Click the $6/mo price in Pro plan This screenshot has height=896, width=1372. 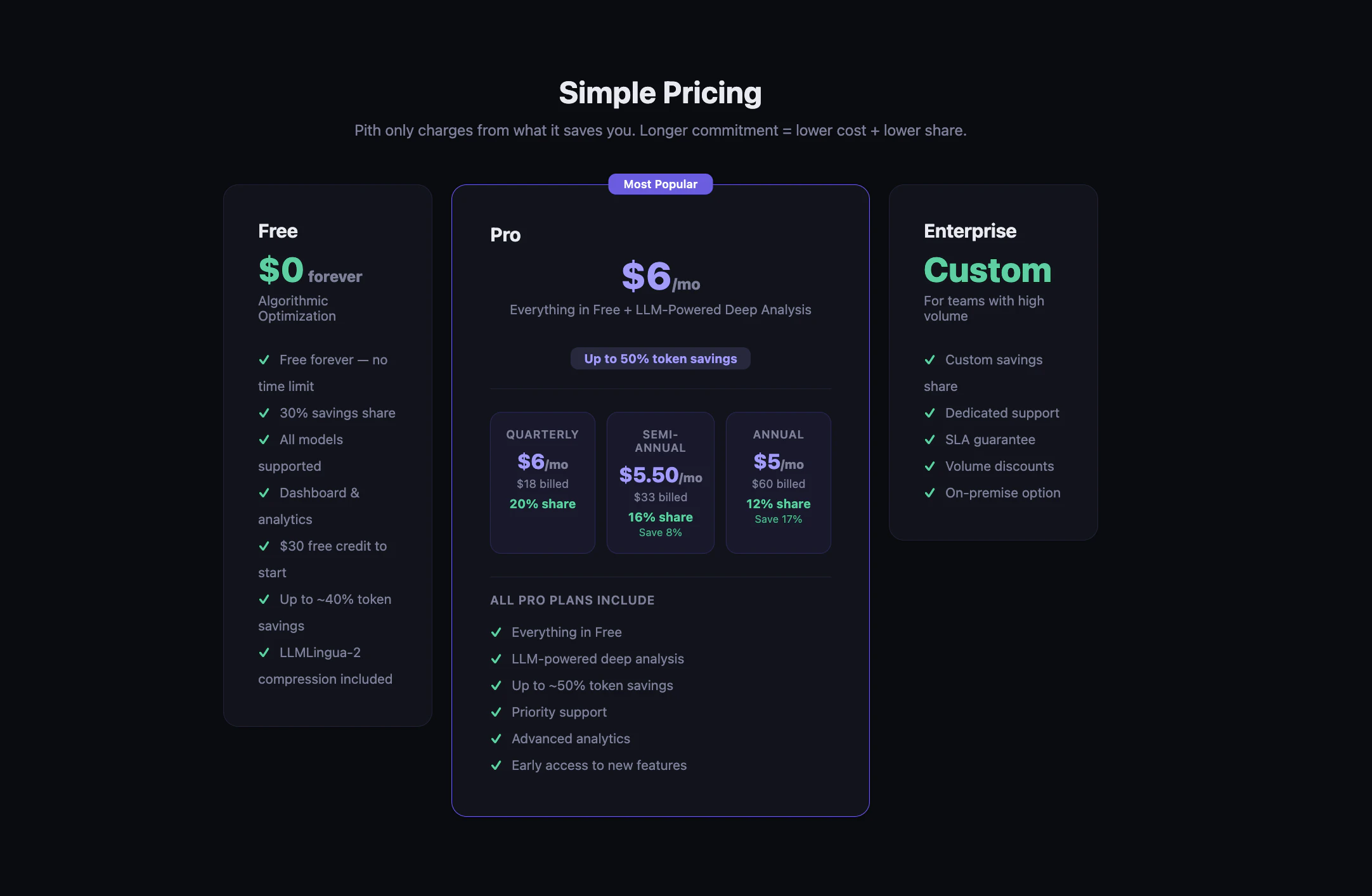tap(659, 277)
